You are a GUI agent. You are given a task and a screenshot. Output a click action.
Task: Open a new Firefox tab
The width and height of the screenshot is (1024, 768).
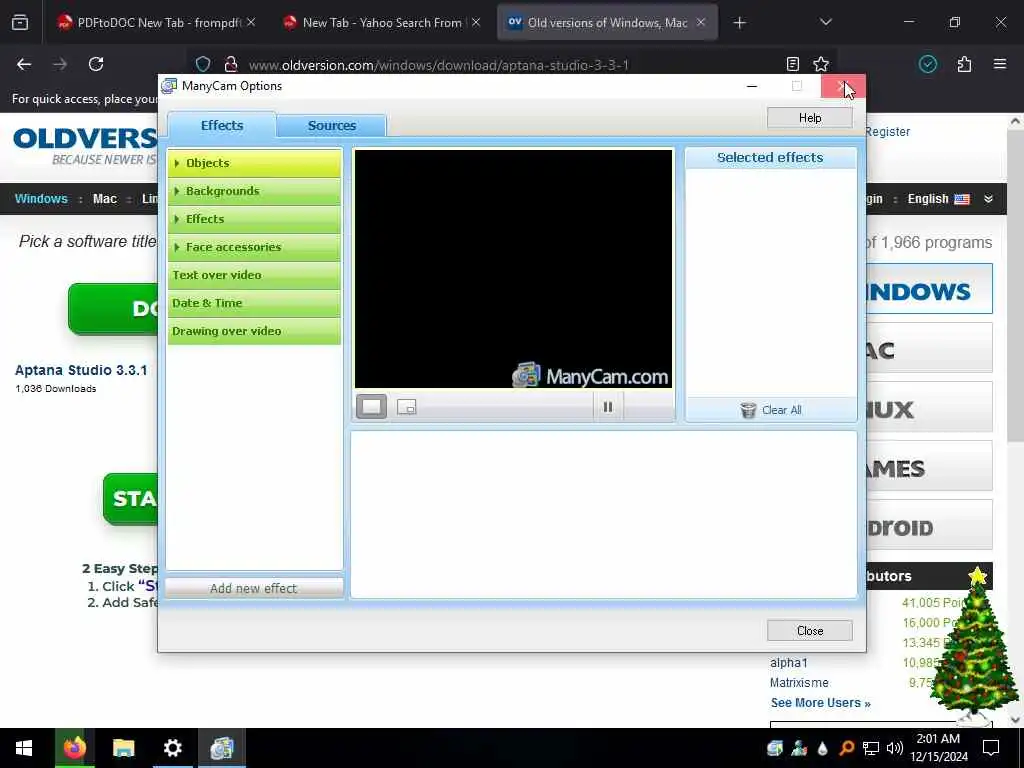739,23
